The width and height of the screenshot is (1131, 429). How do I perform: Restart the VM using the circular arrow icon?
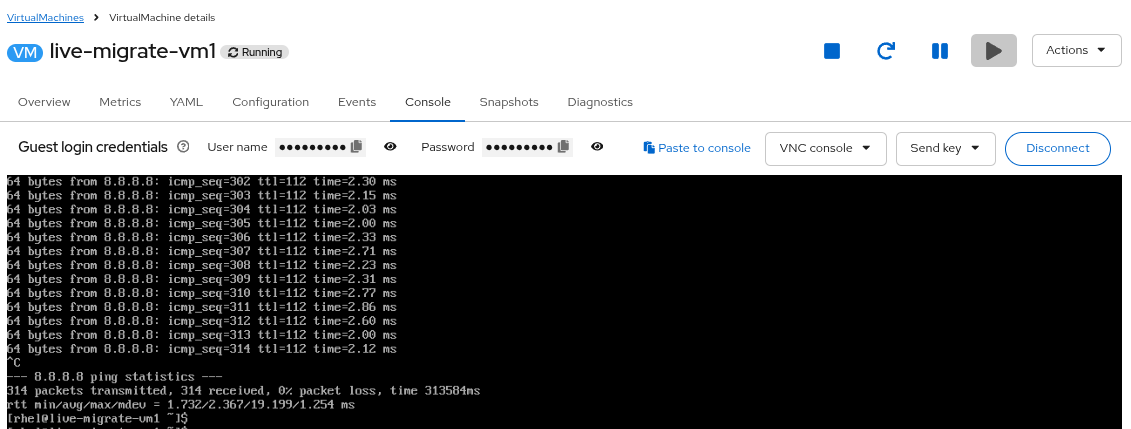(885, 51)
